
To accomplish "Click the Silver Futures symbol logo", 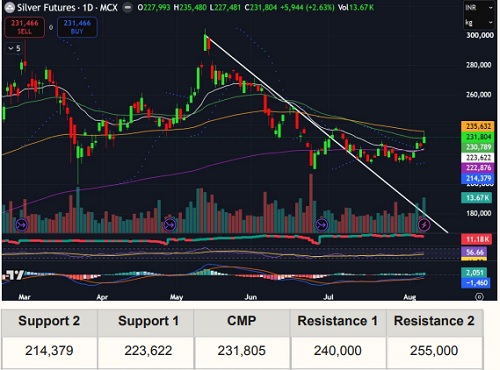I will [x=9, y=7].
